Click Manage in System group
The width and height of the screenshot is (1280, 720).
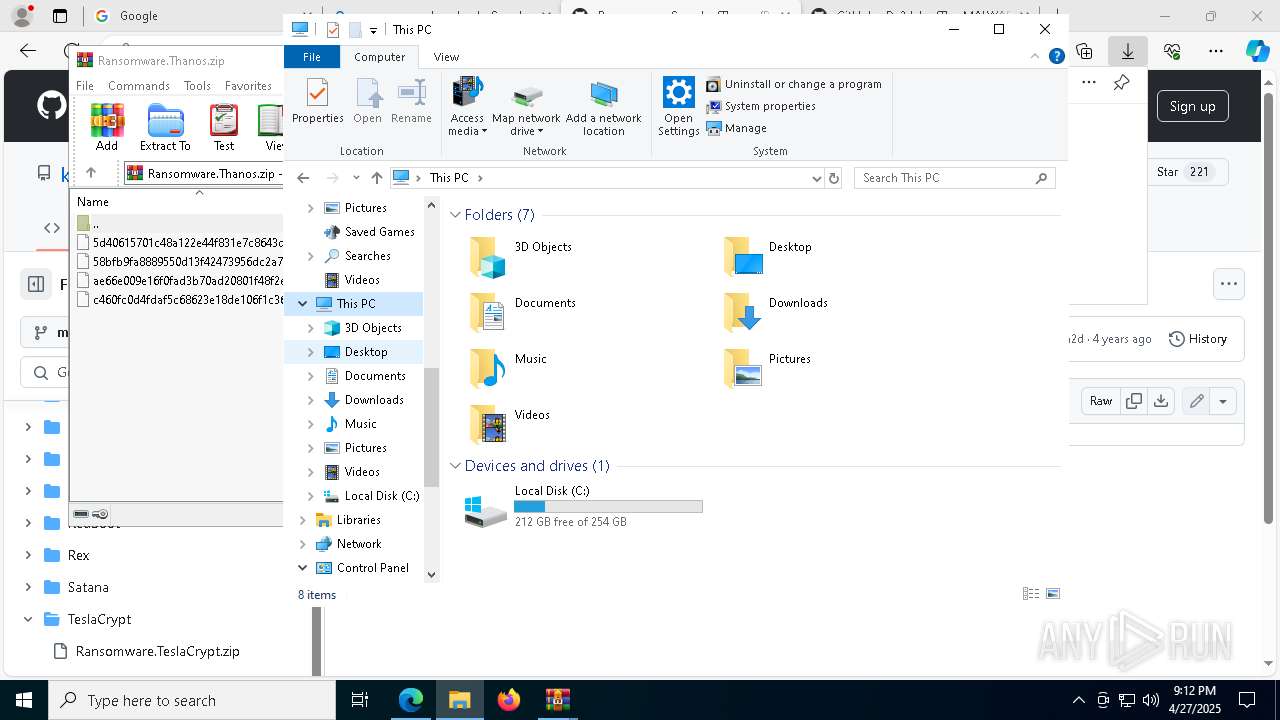[737, 128]
